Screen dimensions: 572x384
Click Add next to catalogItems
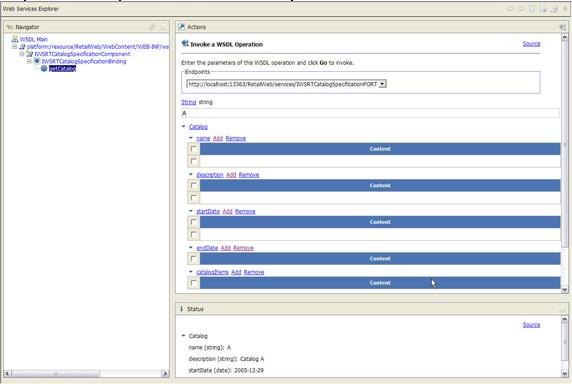pos(236,272)
